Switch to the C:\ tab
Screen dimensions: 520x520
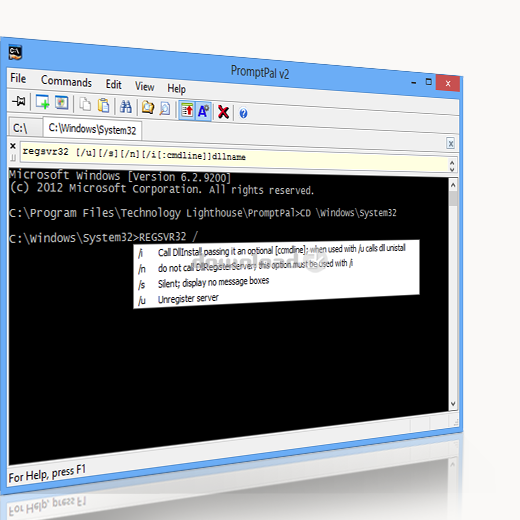(x=20, y=128)
